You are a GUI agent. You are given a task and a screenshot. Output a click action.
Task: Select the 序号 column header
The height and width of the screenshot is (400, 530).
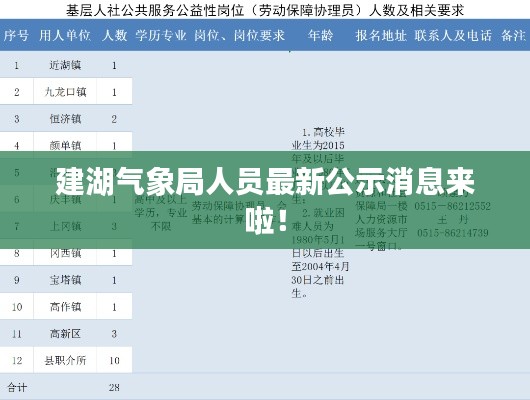(x=16, y=36)
